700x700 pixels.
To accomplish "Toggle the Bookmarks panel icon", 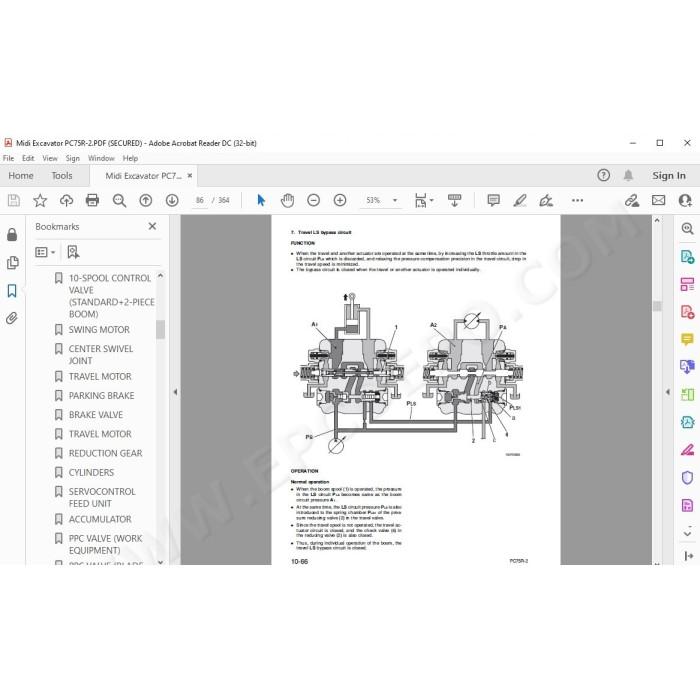I will point(12,291).
